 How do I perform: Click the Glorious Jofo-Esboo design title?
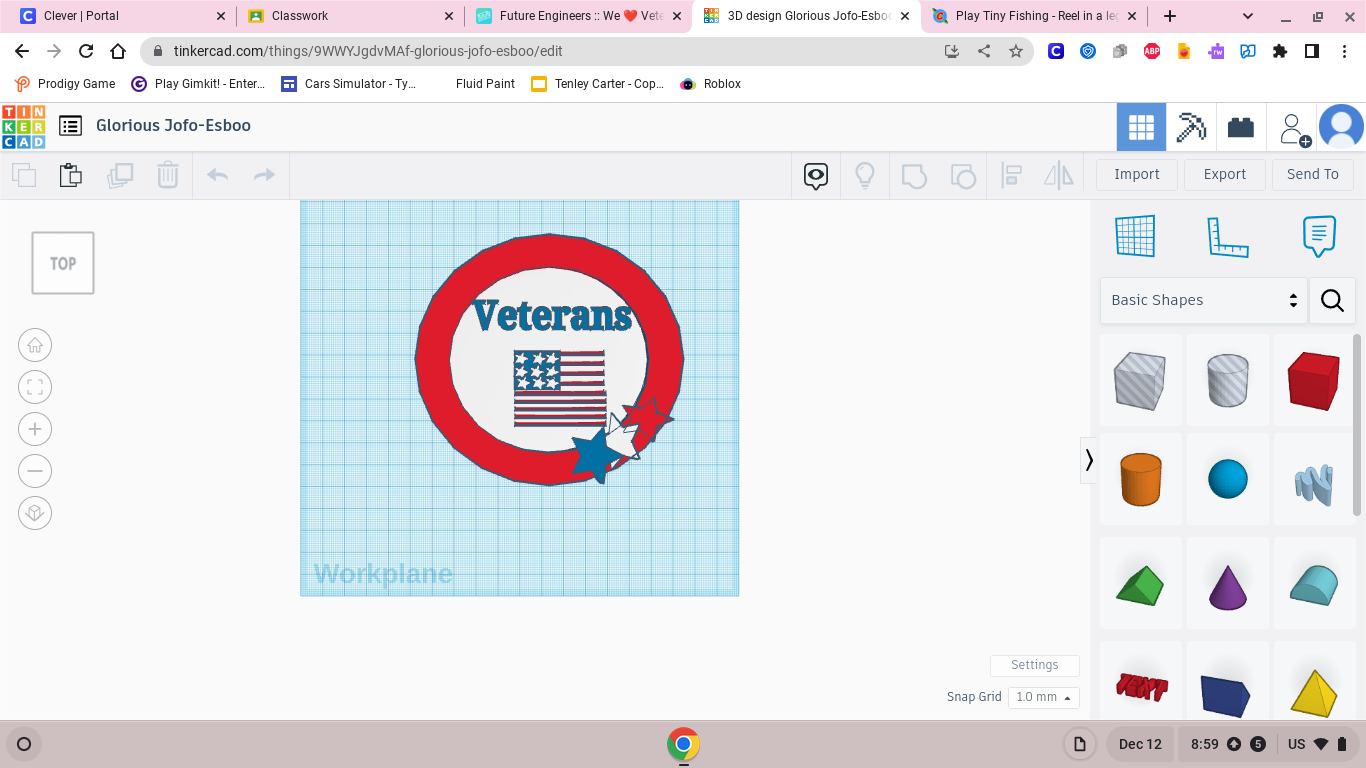pos(173,125)
